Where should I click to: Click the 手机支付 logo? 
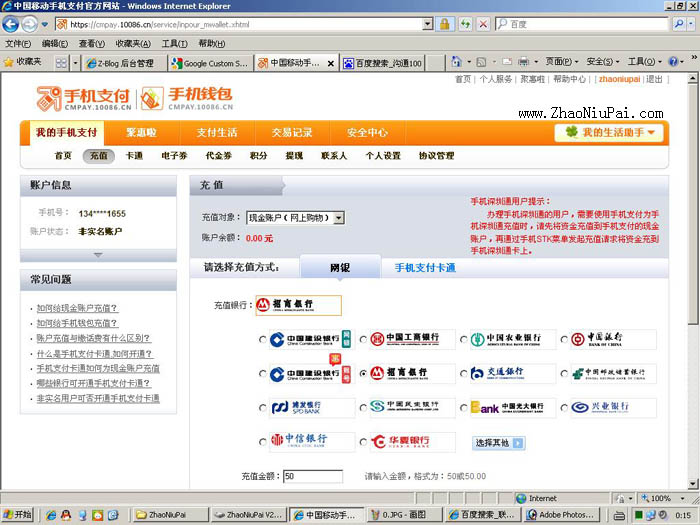tap(84, 99)
